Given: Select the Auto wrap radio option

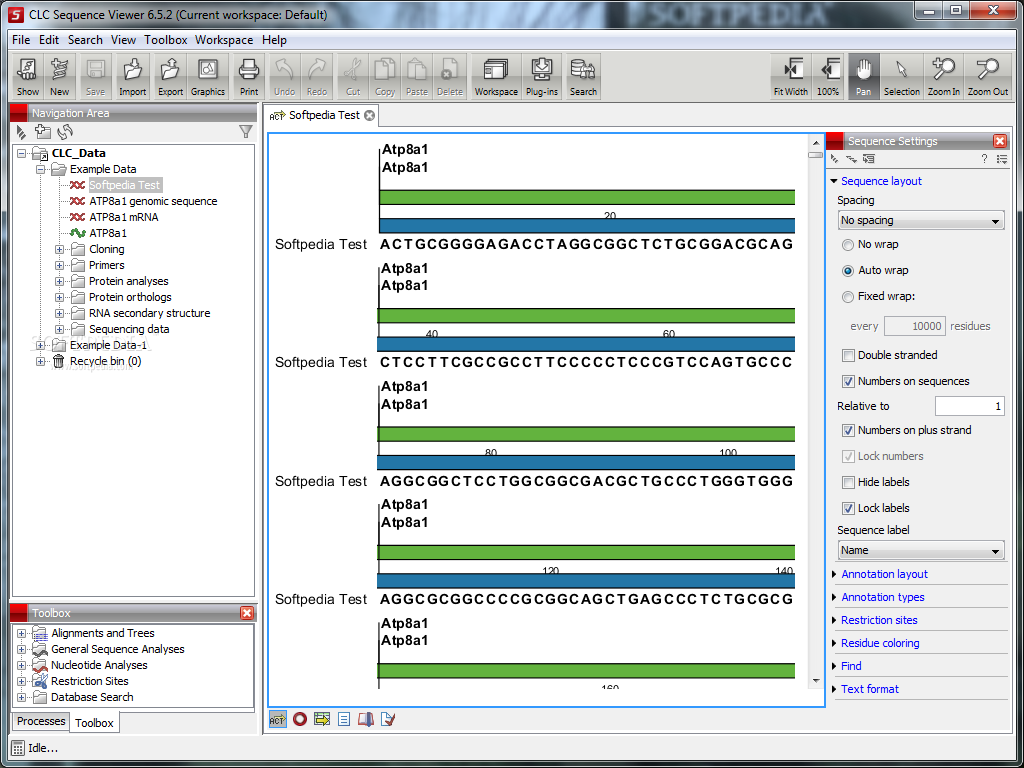Looking at the screenshot, I should 848,270.
